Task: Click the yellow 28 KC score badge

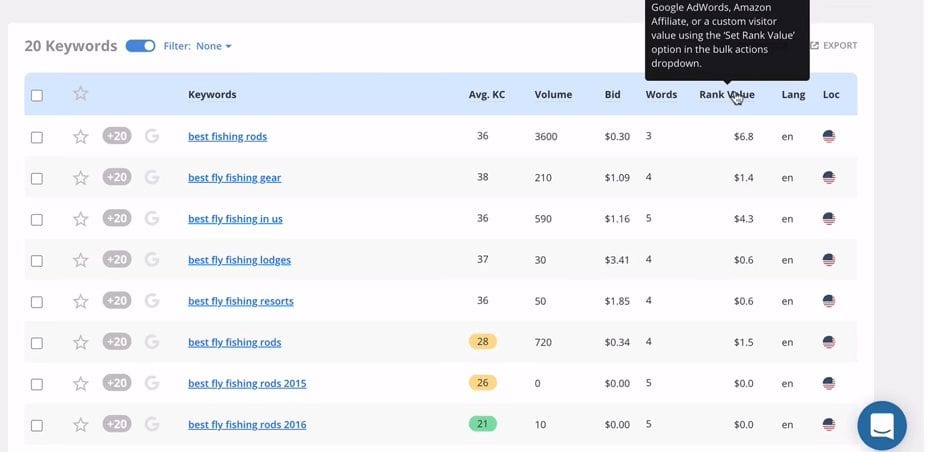Action: pos(482,342)
